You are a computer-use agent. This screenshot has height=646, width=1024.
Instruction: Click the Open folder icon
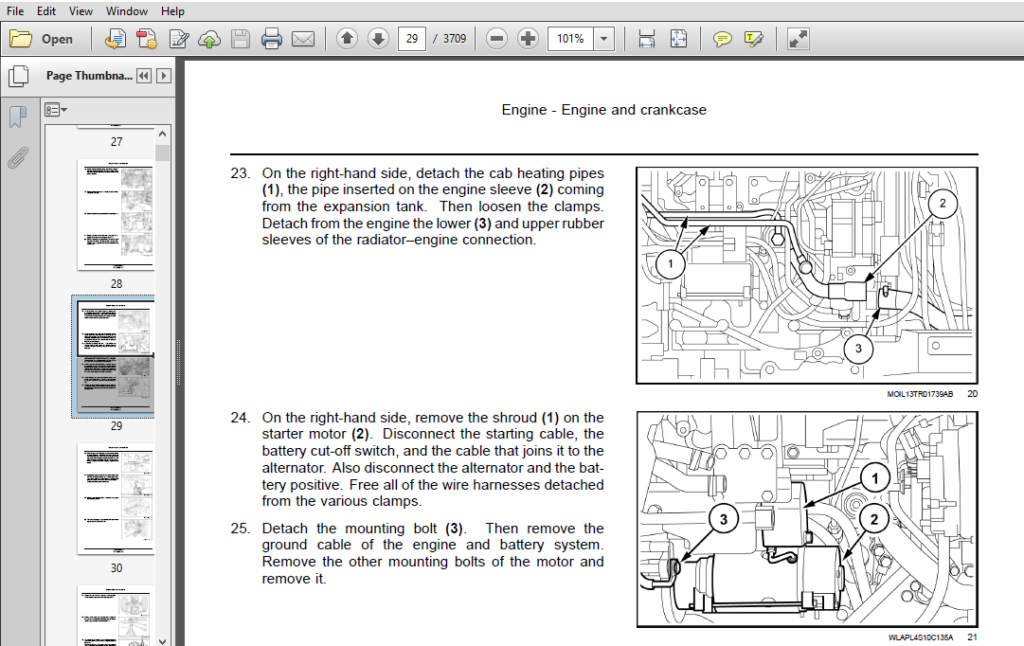pos(21,39)
